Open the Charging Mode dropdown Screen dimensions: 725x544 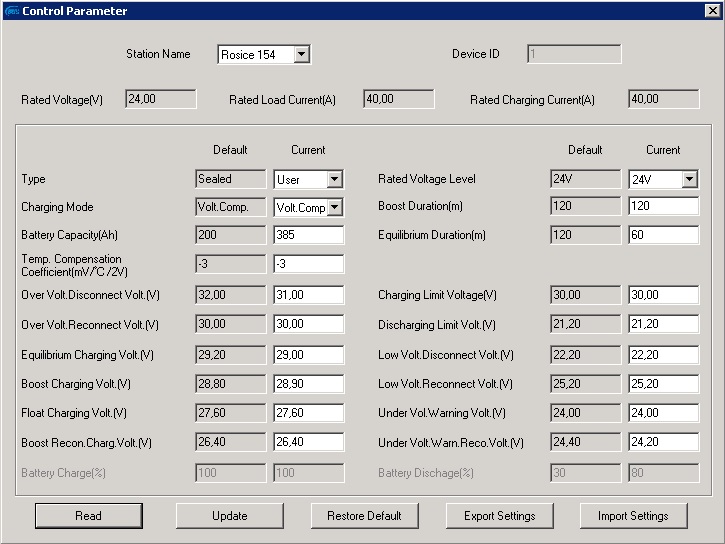point(334,208)
